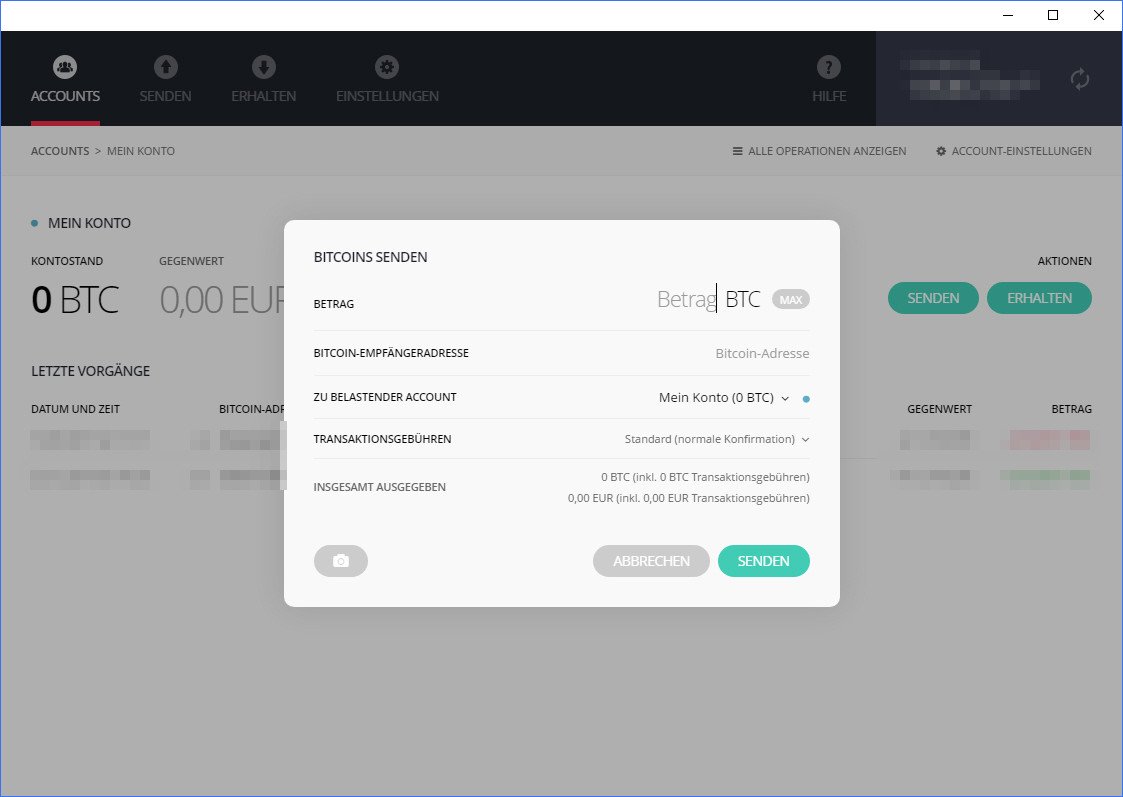Open the Hilfe question mark icon
1123x797 pixels.
[829, 67]
